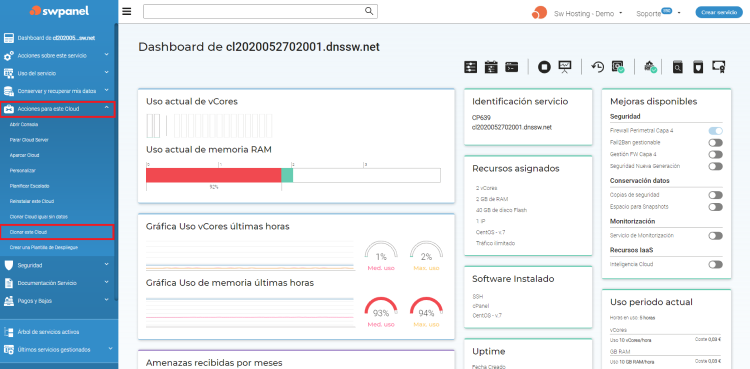Select Planificar Escalado menu entry
This screenshot has width=750, height=369.
click(x=30, y=186)
